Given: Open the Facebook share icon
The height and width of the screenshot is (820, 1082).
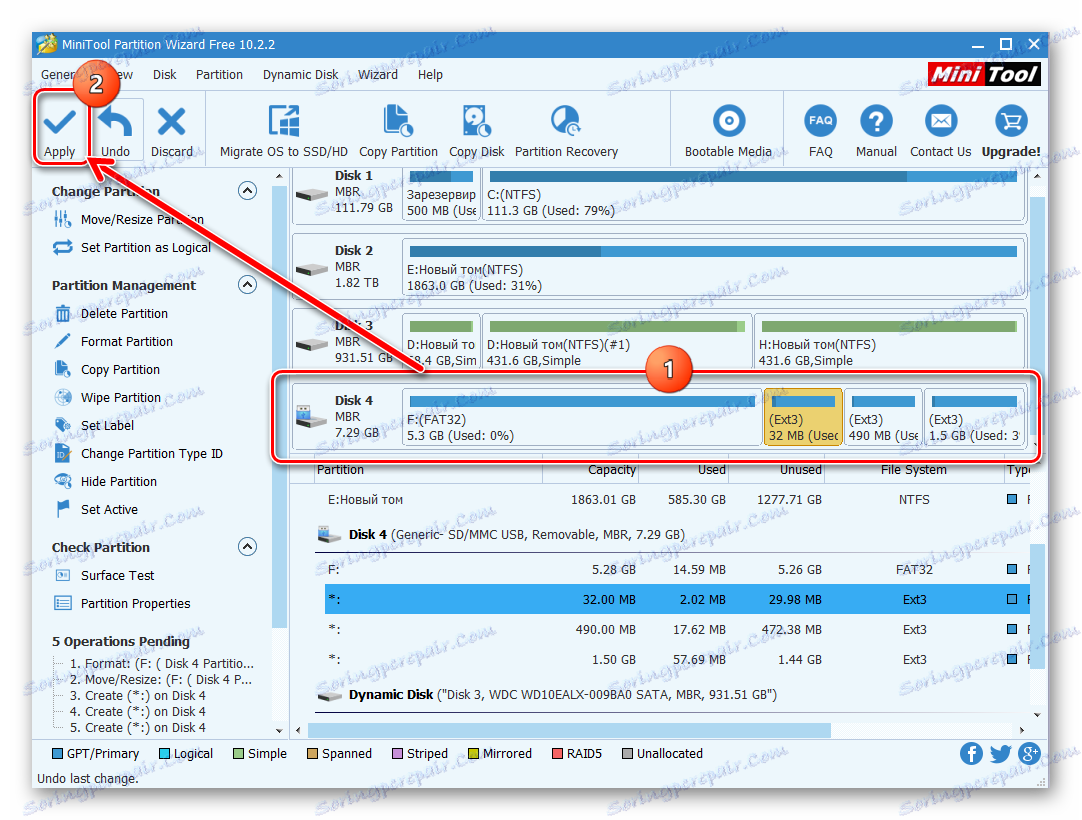Looking at the screenshot, I should [971, 753].
